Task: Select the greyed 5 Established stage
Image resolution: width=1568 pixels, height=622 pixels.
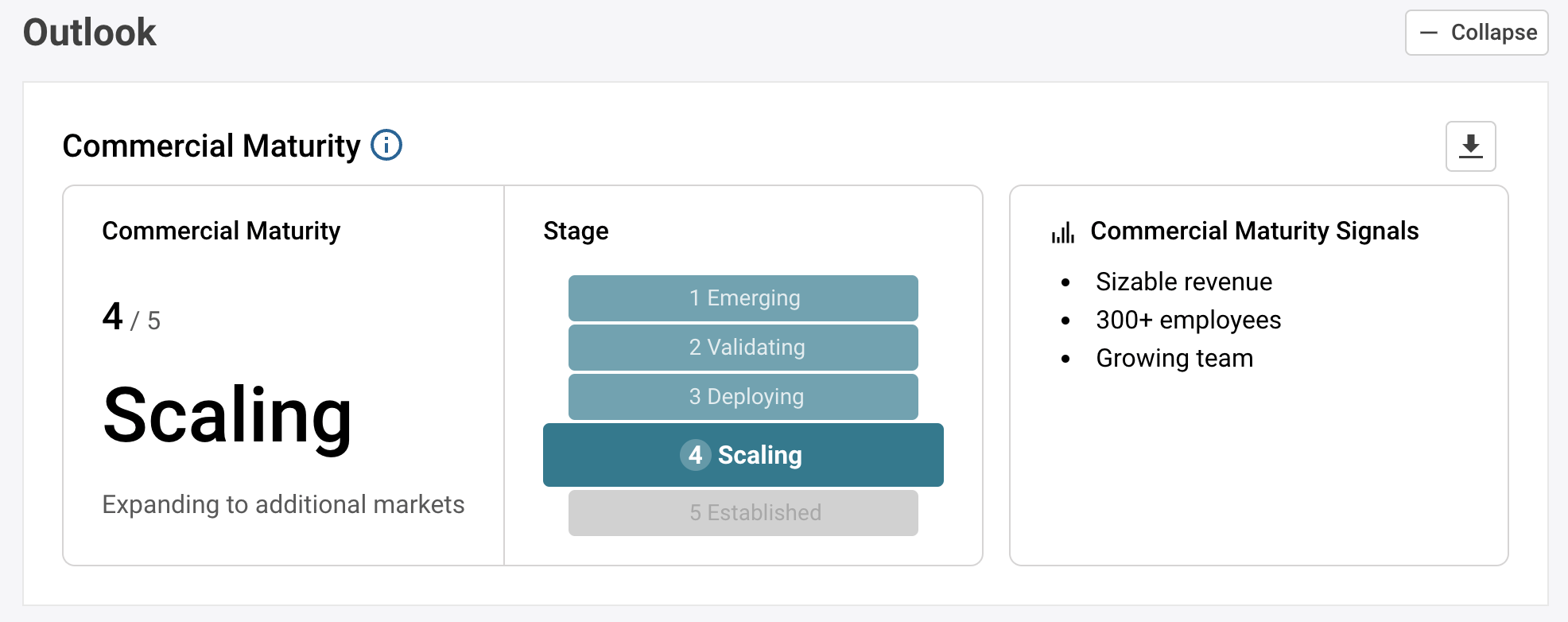Action: pos(743,513)
